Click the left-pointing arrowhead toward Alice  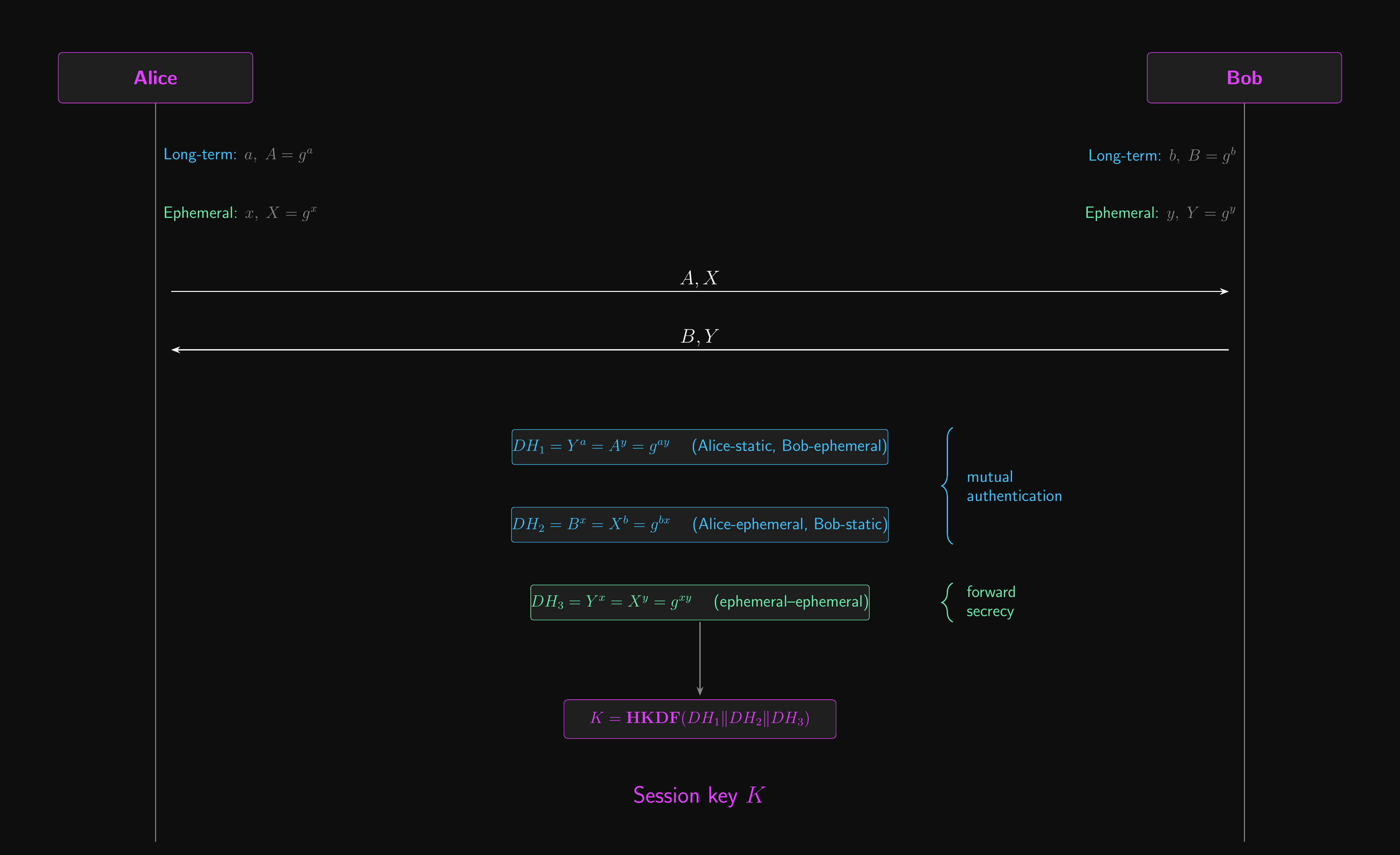176,350
